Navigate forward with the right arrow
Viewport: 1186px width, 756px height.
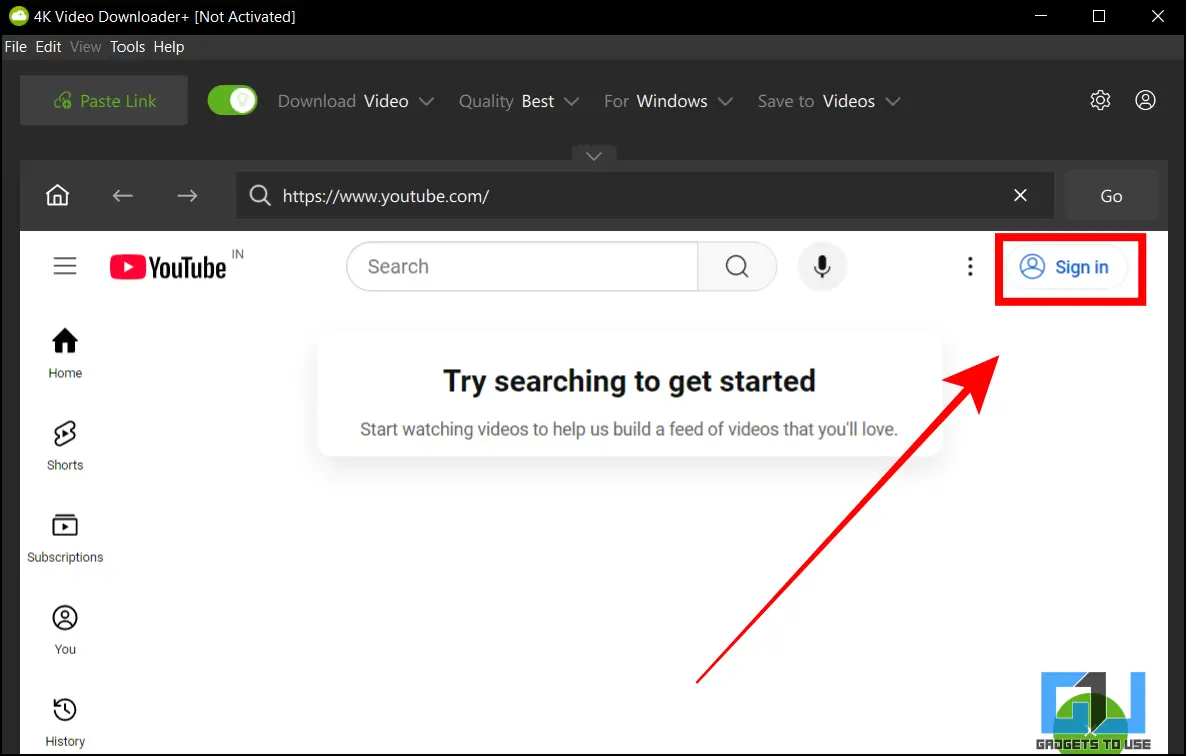coord(187,196)
